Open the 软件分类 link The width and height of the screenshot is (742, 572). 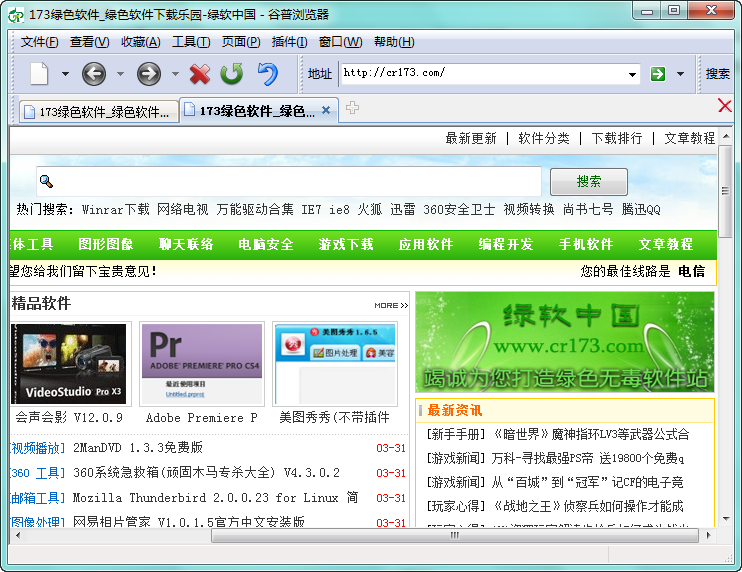544,138
